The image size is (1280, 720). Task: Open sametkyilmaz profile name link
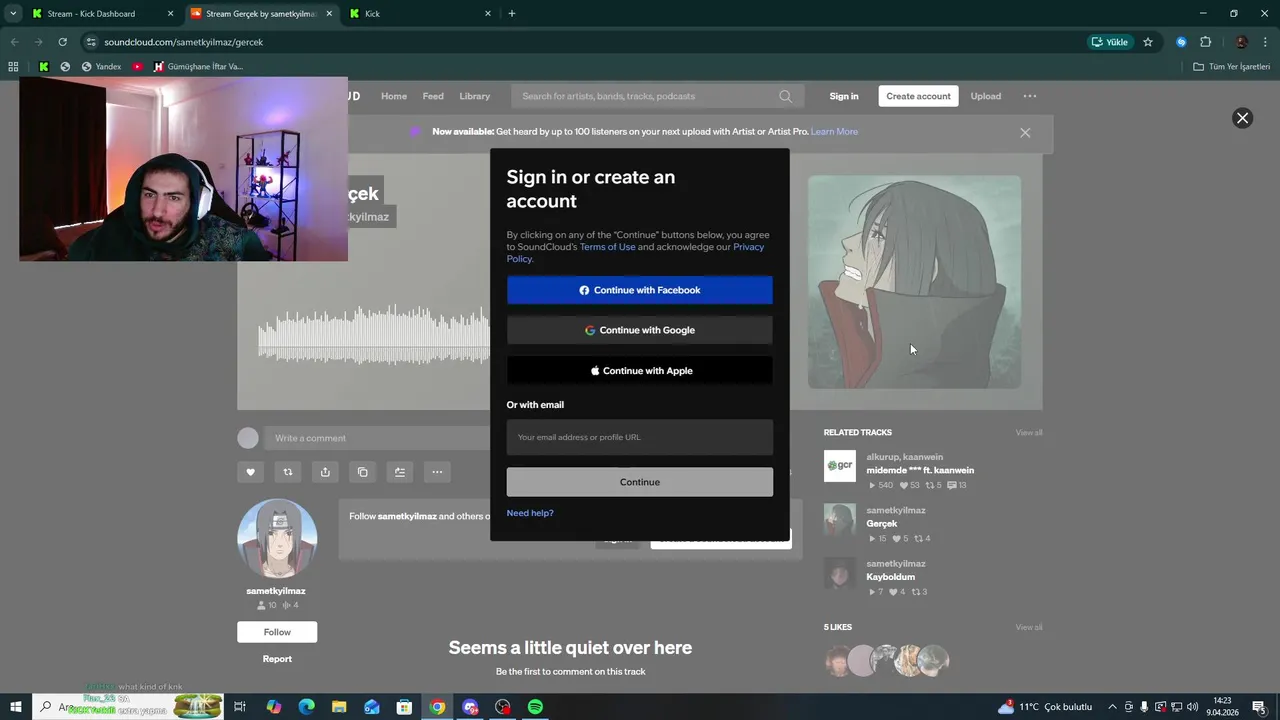coord(276,591)
